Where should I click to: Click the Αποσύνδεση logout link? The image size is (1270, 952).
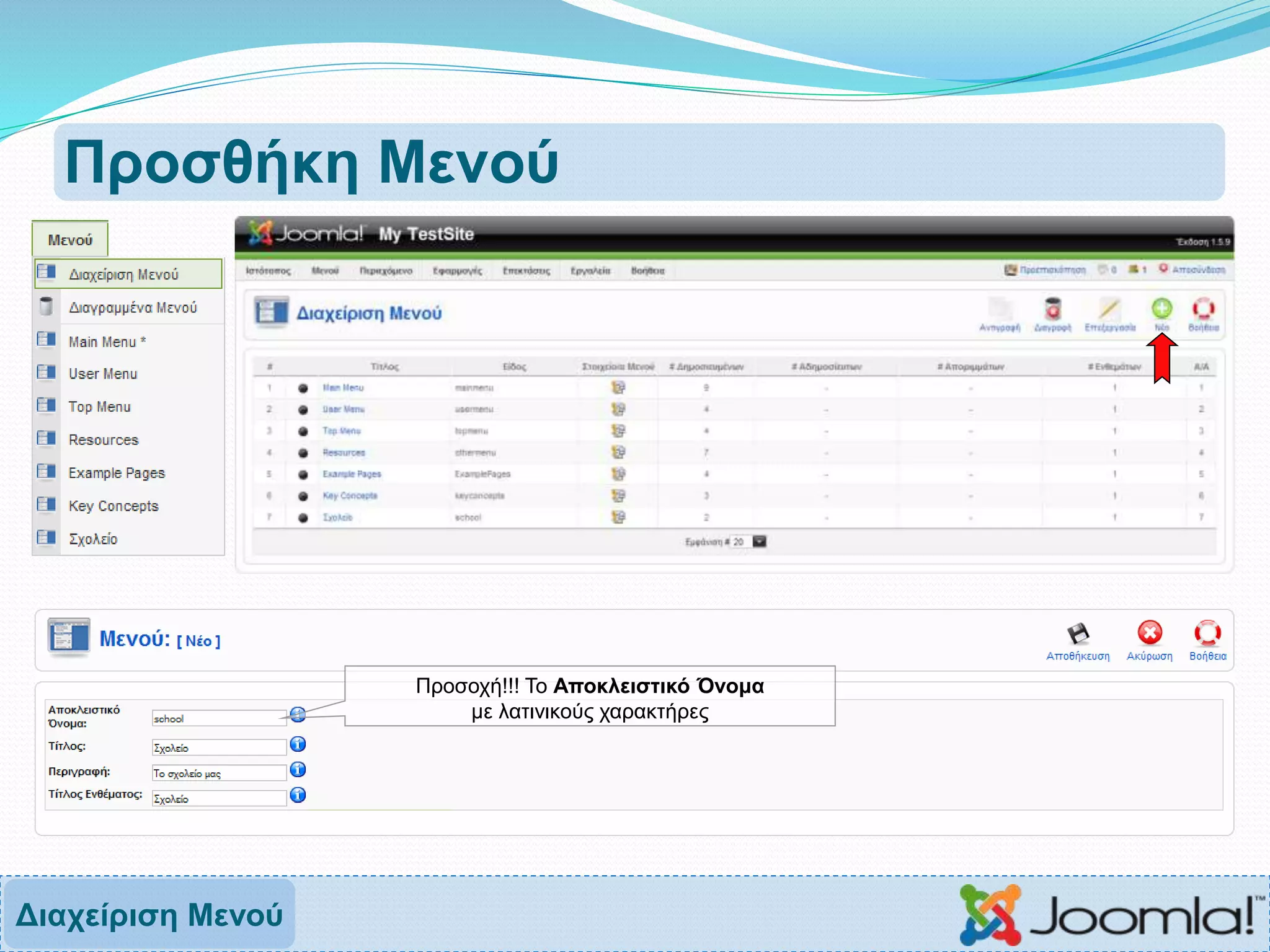[1197, 270]
